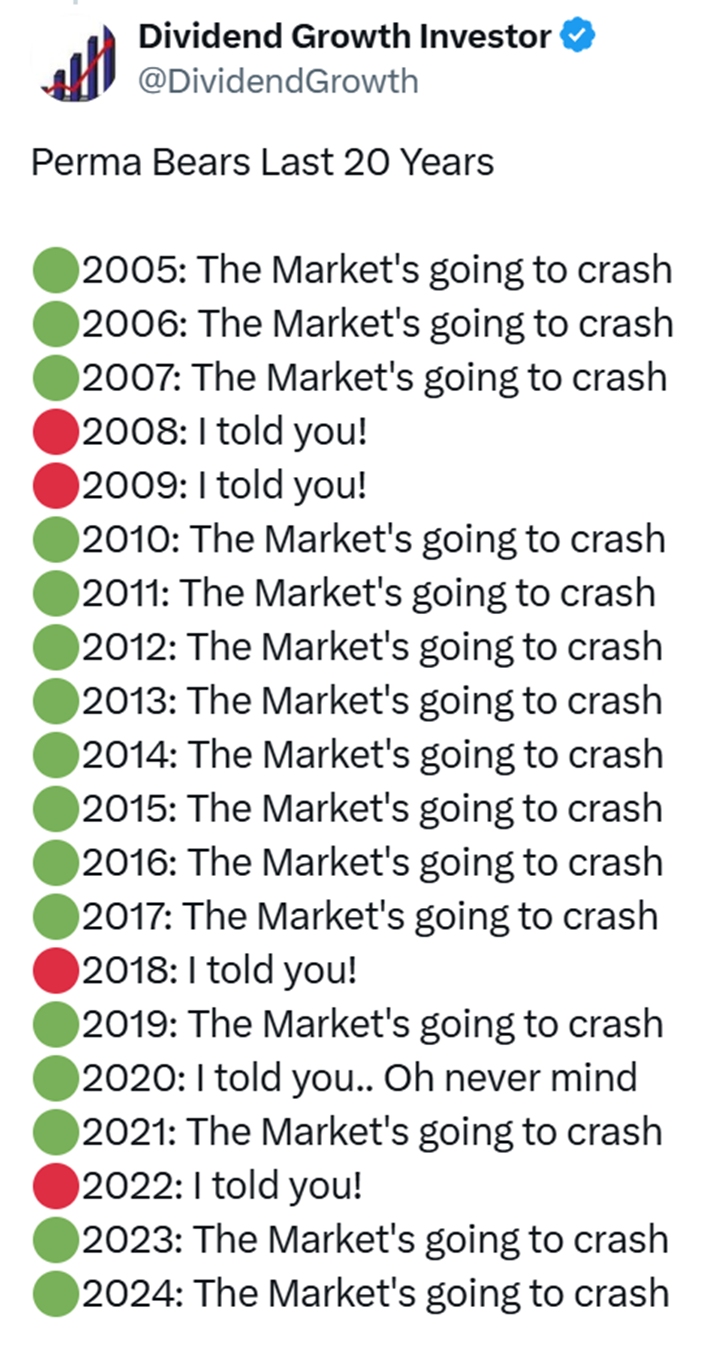Click the 2016 market crash text line
The image size is (709, 1350).
coord(373,863)
